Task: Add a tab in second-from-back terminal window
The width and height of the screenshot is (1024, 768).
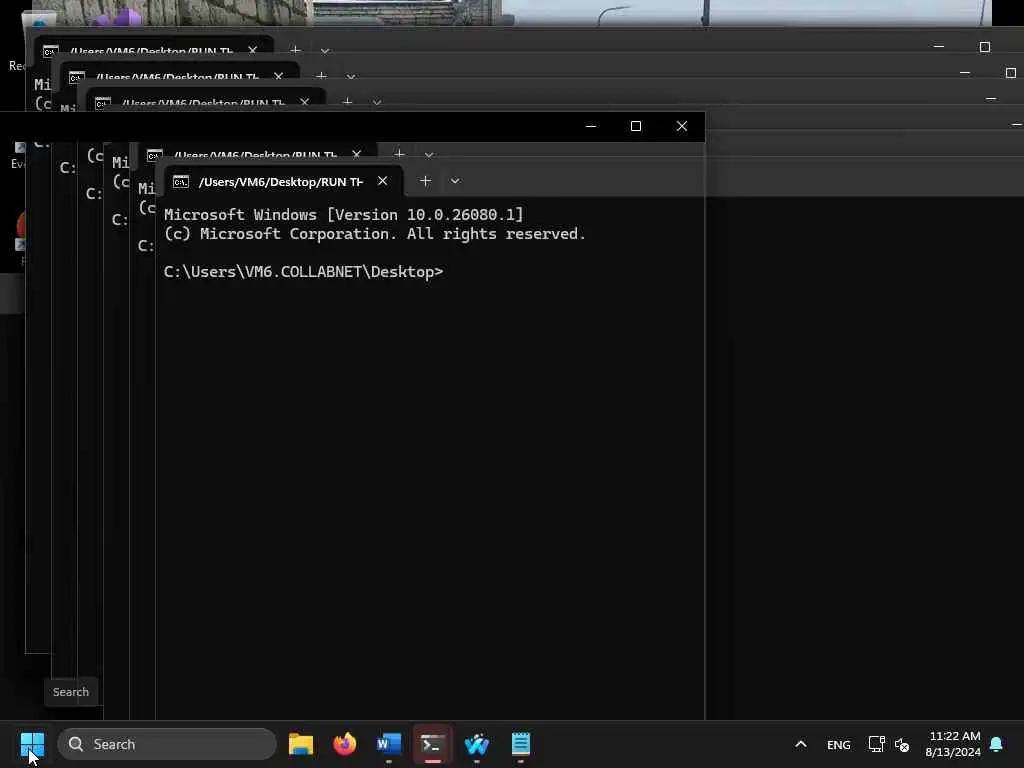Action: tap(321, 76)
